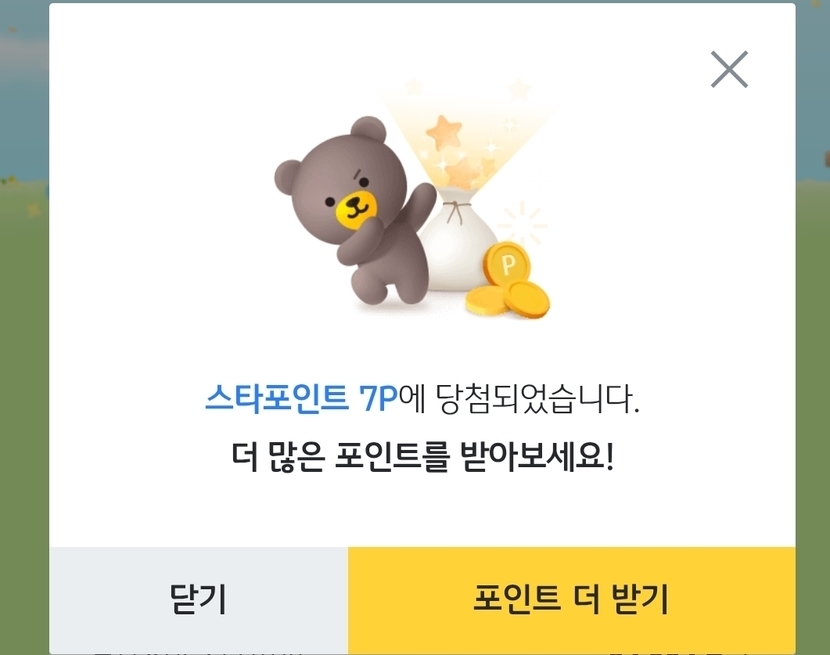Tap the bear's yellow snout

point(357,208)
